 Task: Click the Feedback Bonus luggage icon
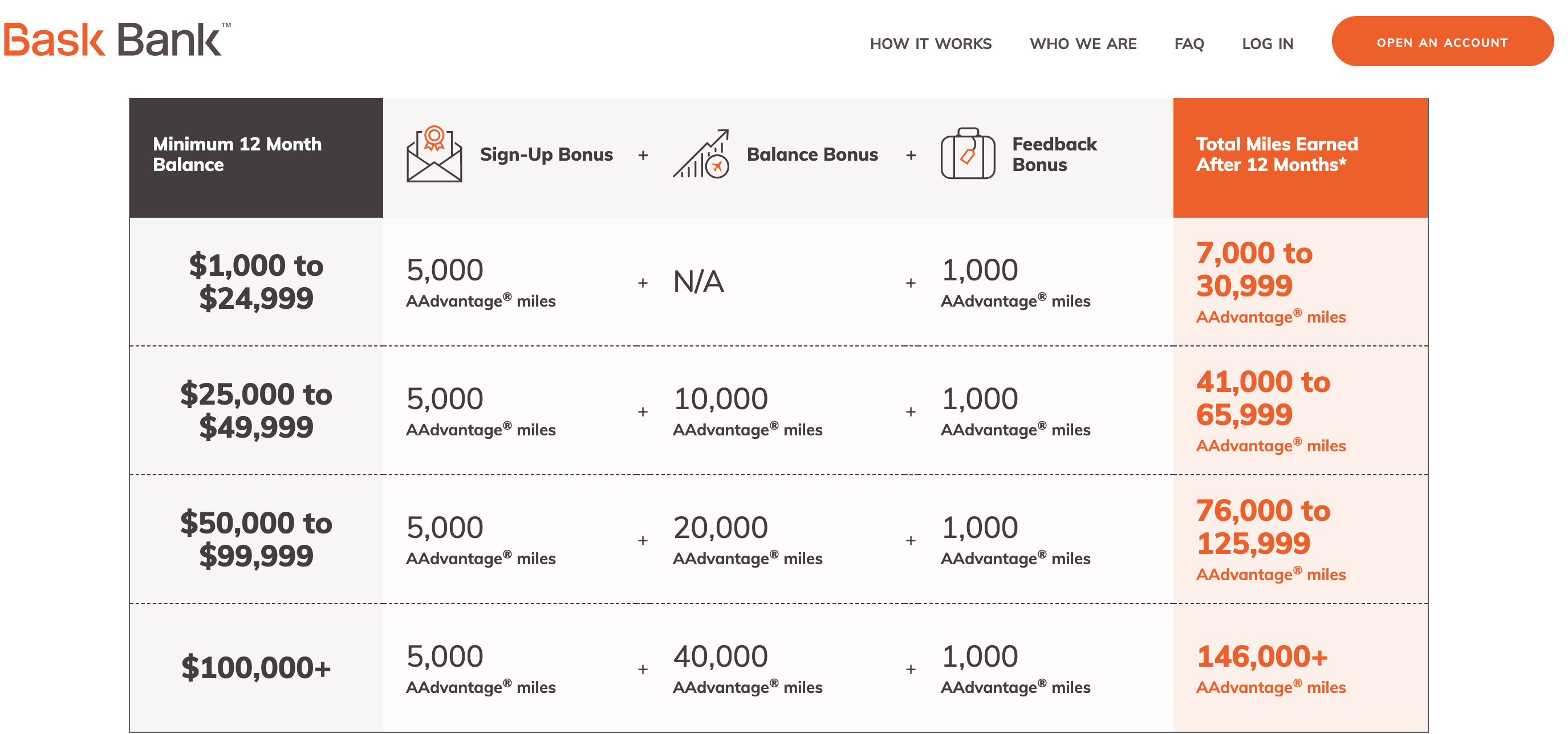968,153
